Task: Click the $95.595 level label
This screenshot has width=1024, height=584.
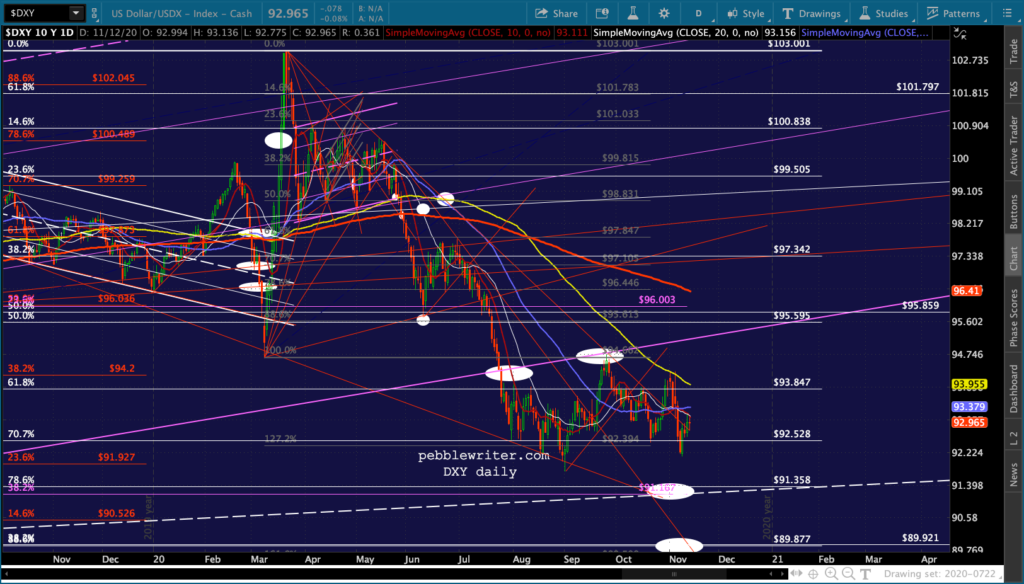Action: point(792,316)
